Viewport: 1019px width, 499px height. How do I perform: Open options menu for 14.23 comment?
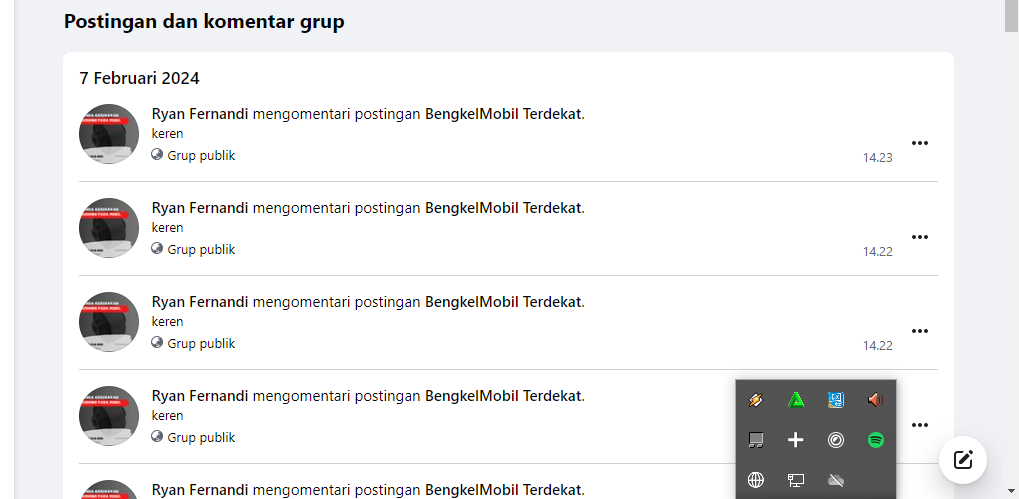pyautogui.click(x=920, y=143)
